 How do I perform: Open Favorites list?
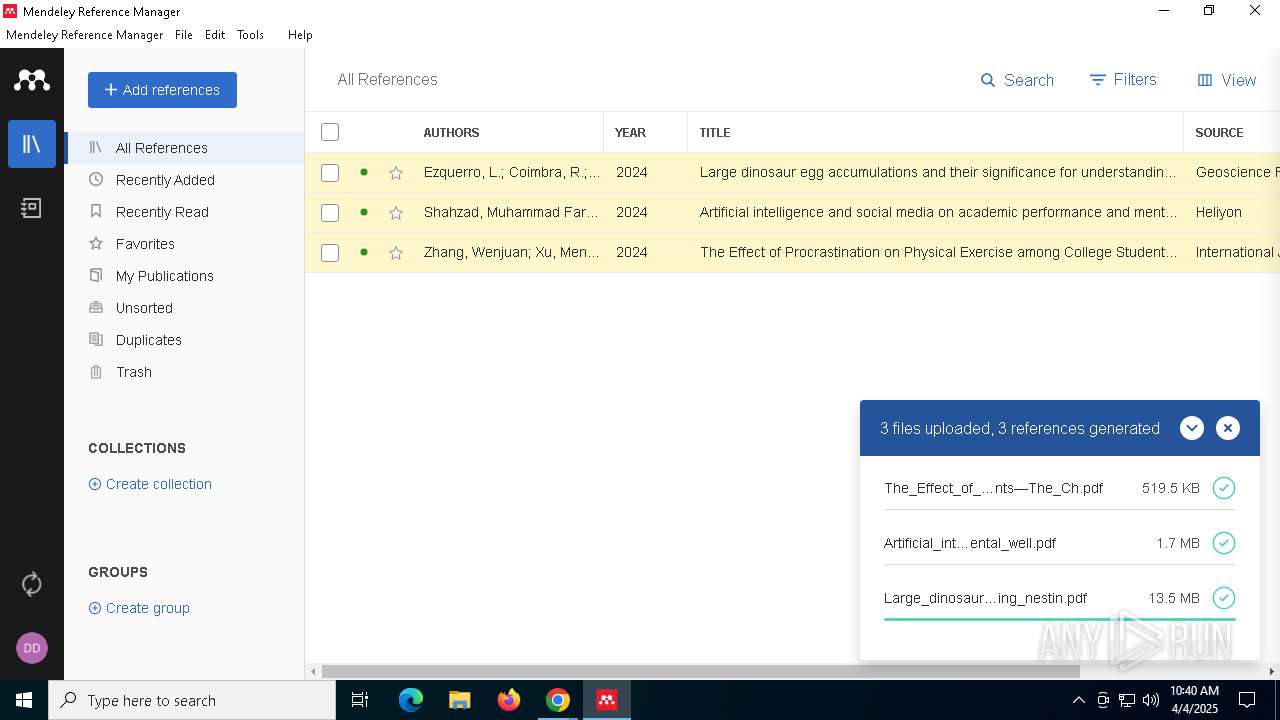click(184, 244)
